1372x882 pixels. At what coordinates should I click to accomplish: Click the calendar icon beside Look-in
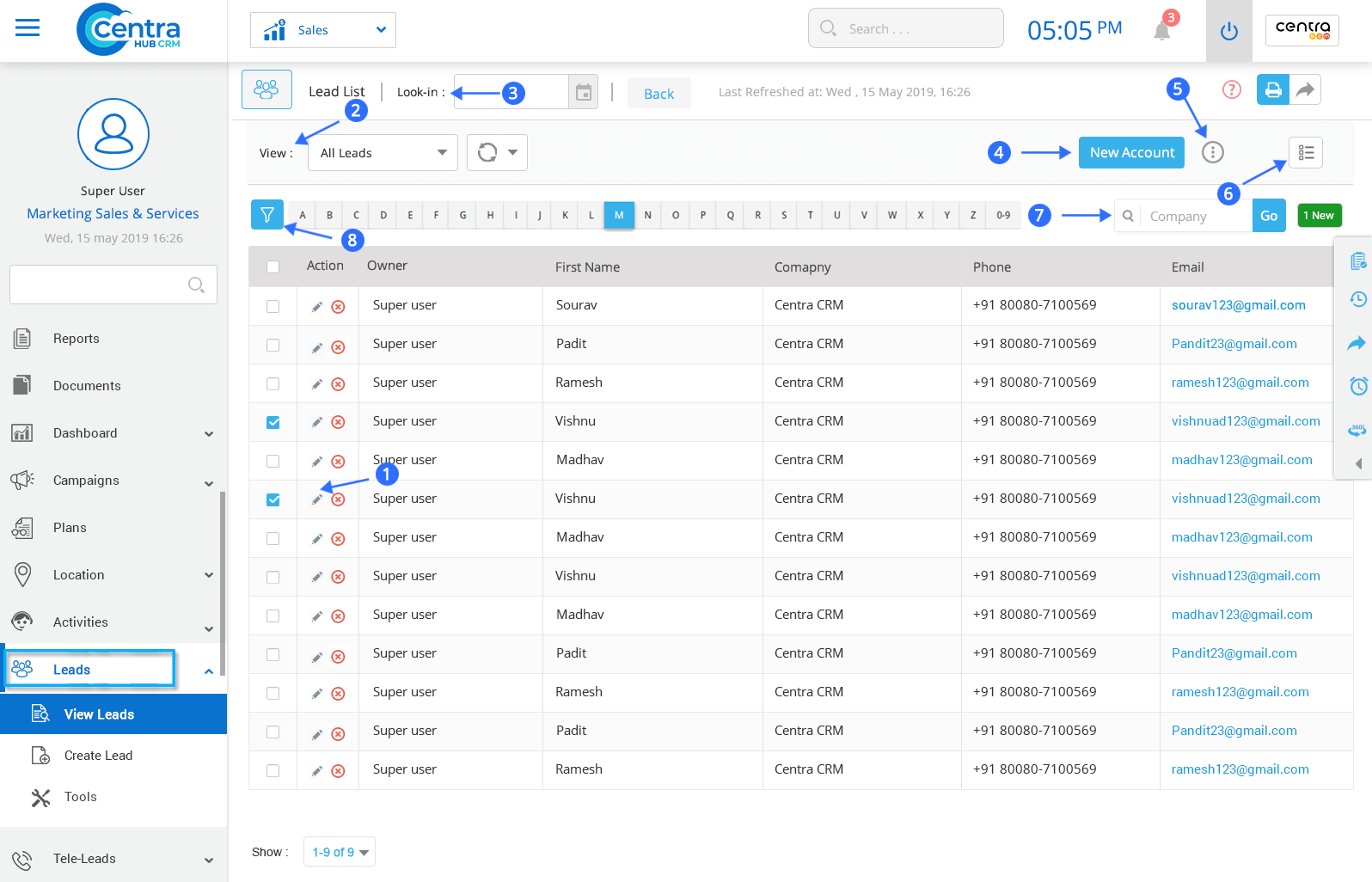tap(583, 92)
